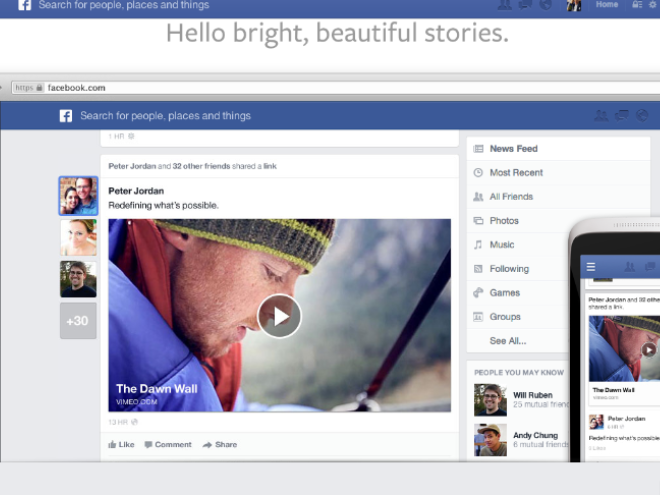Click the Facebook logo in the inner header
This screenshot has height=495, width=660.
click(66, 116)
